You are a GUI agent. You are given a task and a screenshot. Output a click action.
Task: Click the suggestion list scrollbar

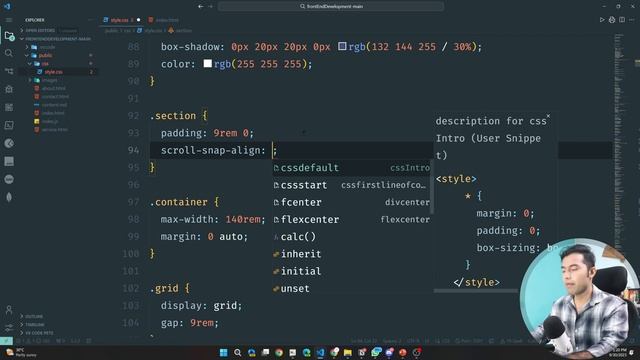pyautogui.click(x=432, y=187)
